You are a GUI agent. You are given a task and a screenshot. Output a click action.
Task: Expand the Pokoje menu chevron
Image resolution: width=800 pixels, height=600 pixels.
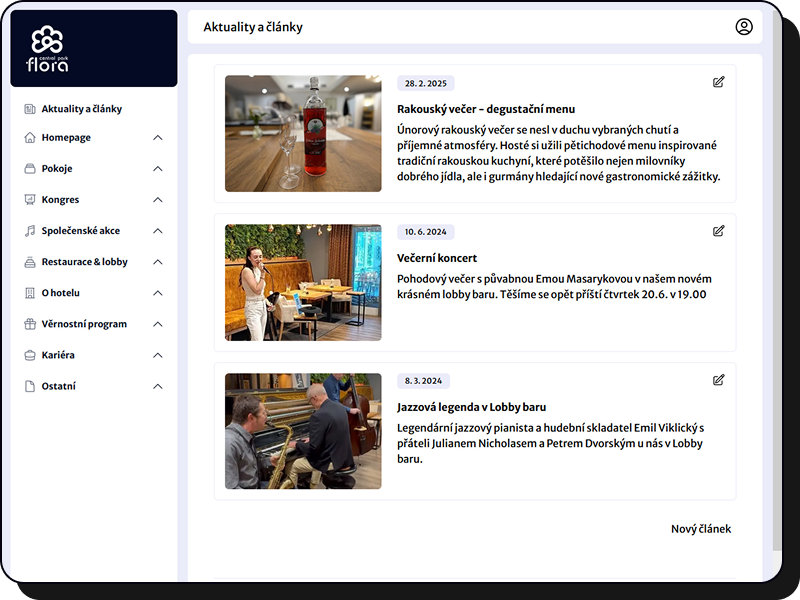[x=157, y=169]
